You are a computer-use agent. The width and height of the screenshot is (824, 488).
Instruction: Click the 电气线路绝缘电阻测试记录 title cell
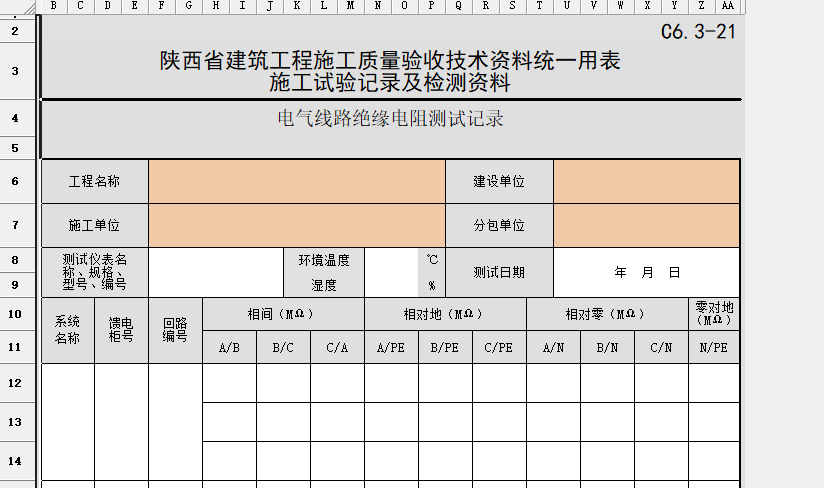[390, 120]
